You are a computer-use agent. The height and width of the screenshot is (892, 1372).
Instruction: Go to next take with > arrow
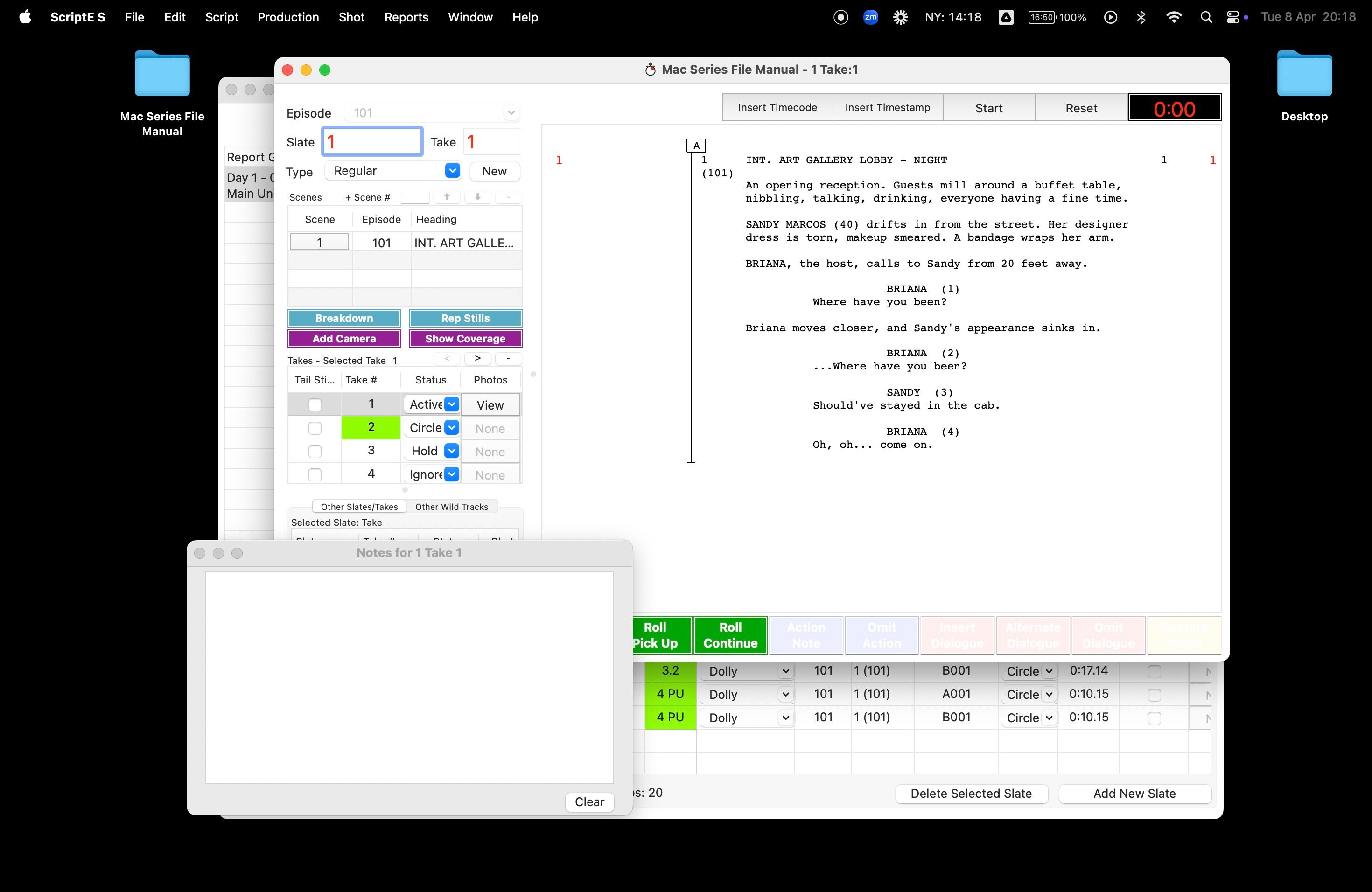(x=477, y=358)
